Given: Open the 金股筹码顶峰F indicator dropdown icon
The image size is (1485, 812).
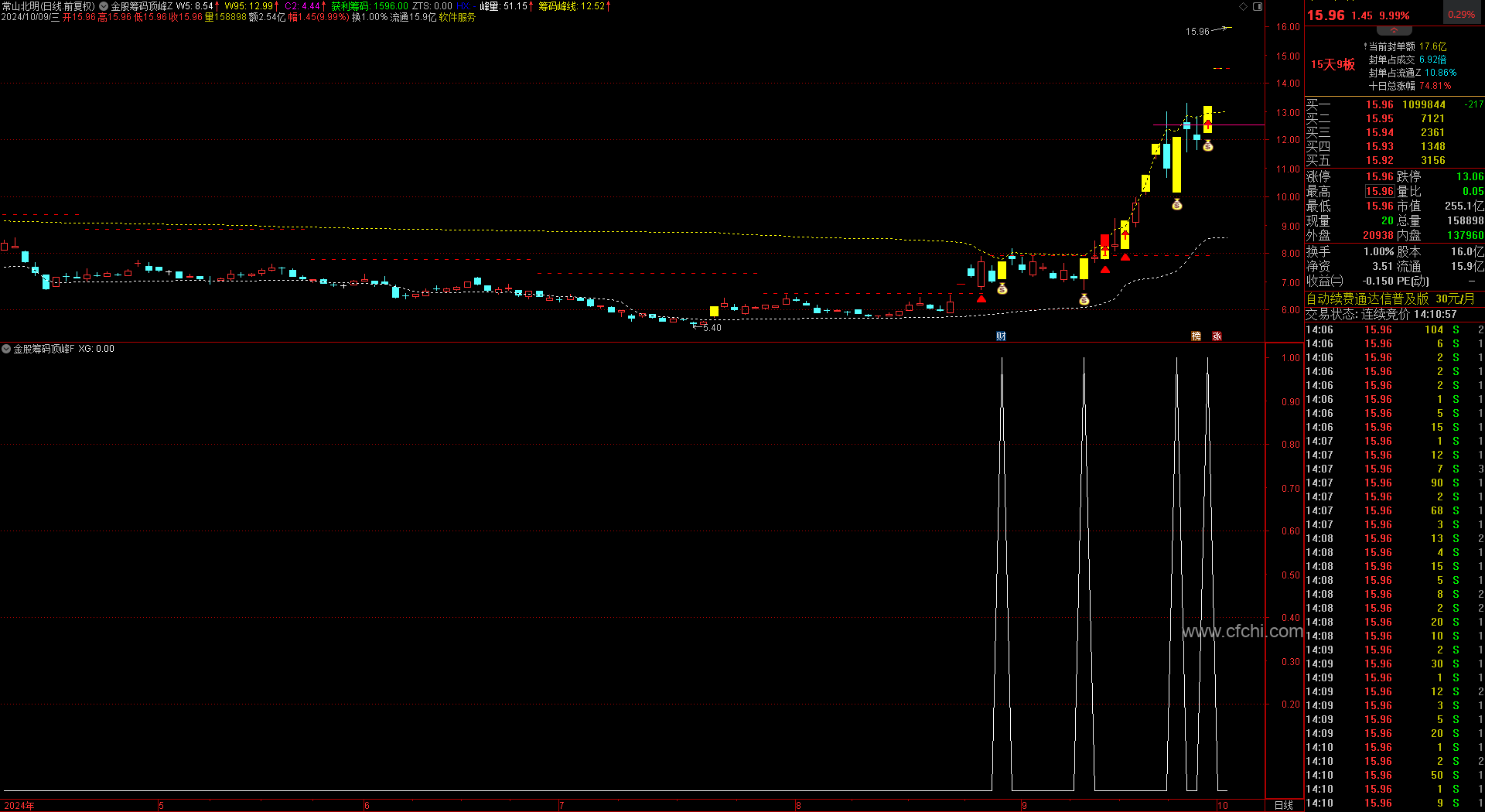Looking at the screenshot, I should (x=6, y=349).
